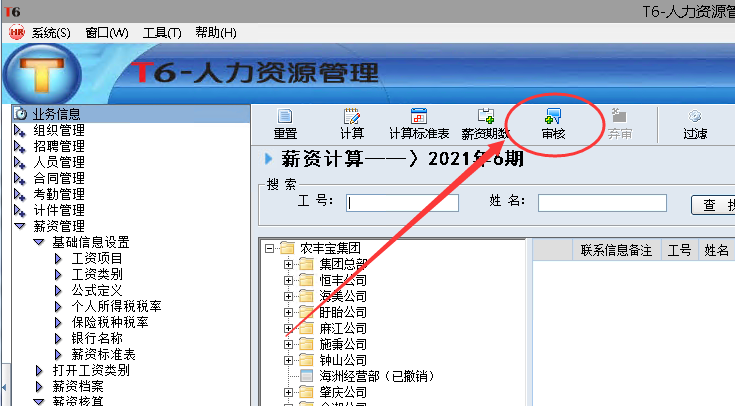This screenshot has height=406, width=735.
Task: Expand the 肇庆公司 tree node
Action: tap(289, 392)
